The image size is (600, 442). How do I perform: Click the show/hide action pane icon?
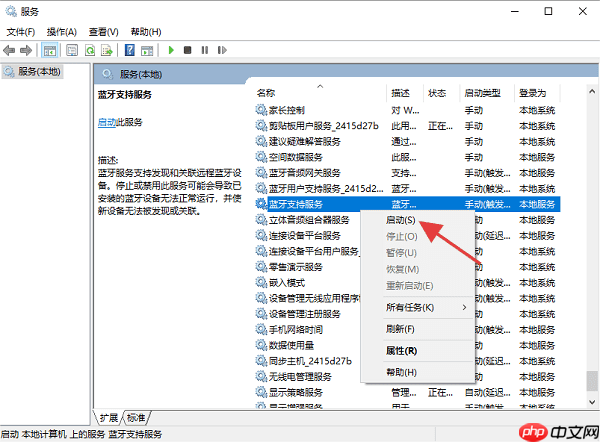[x=147, y=50]
